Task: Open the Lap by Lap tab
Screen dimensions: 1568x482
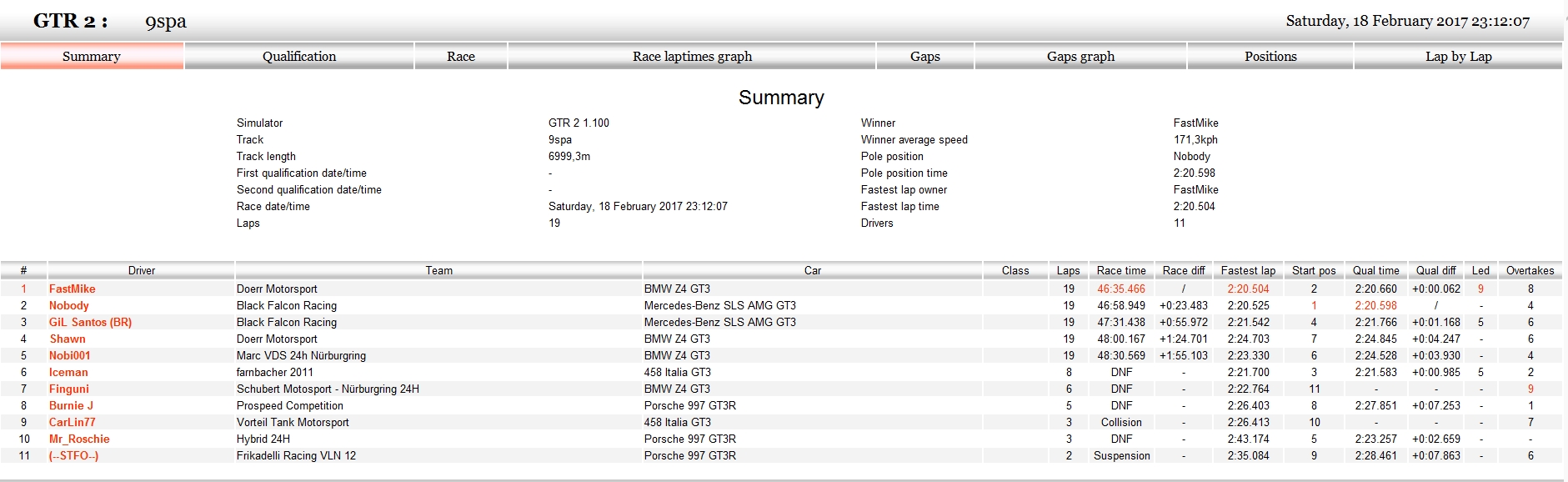Action: point(1458,57)
